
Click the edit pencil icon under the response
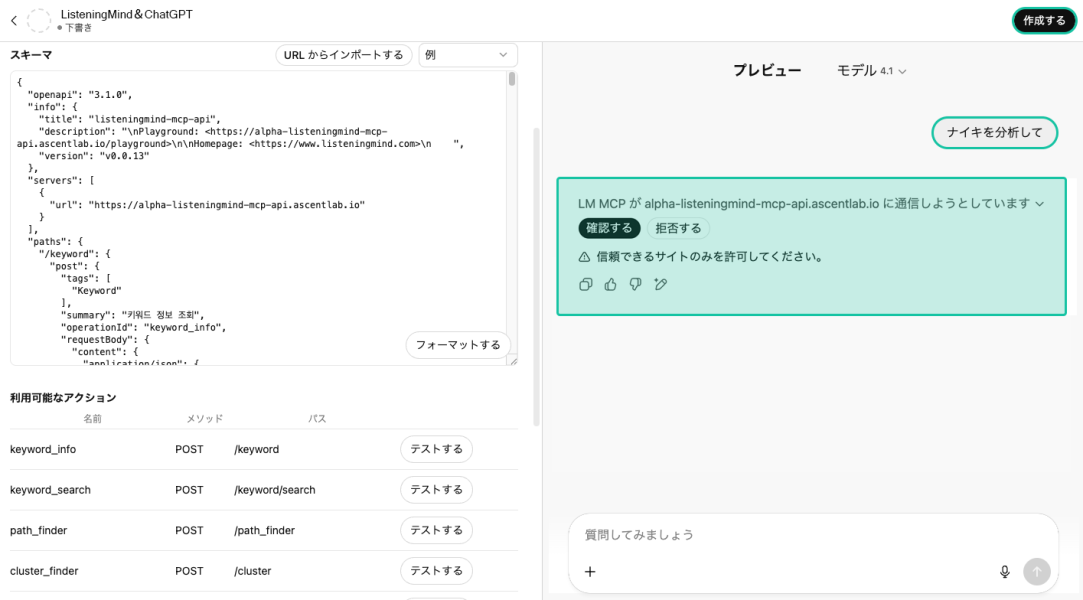(x=661, y=284)
